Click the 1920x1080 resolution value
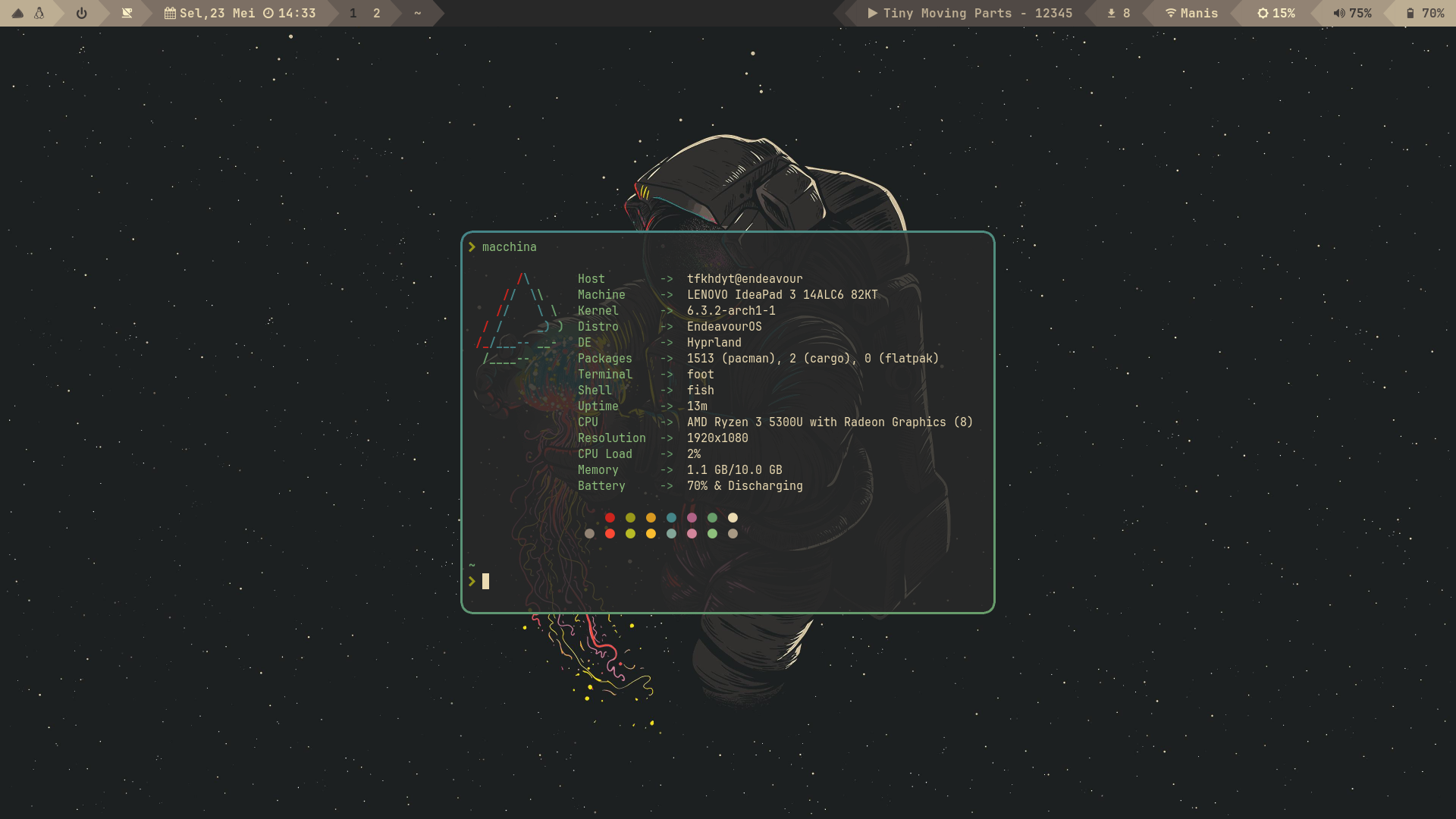This screenshot has height=819, width=1456. click(717, 438)
